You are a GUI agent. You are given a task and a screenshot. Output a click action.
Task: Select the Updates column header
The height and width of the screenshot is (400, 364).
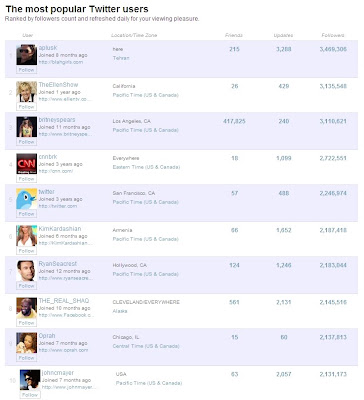(283, 35)
